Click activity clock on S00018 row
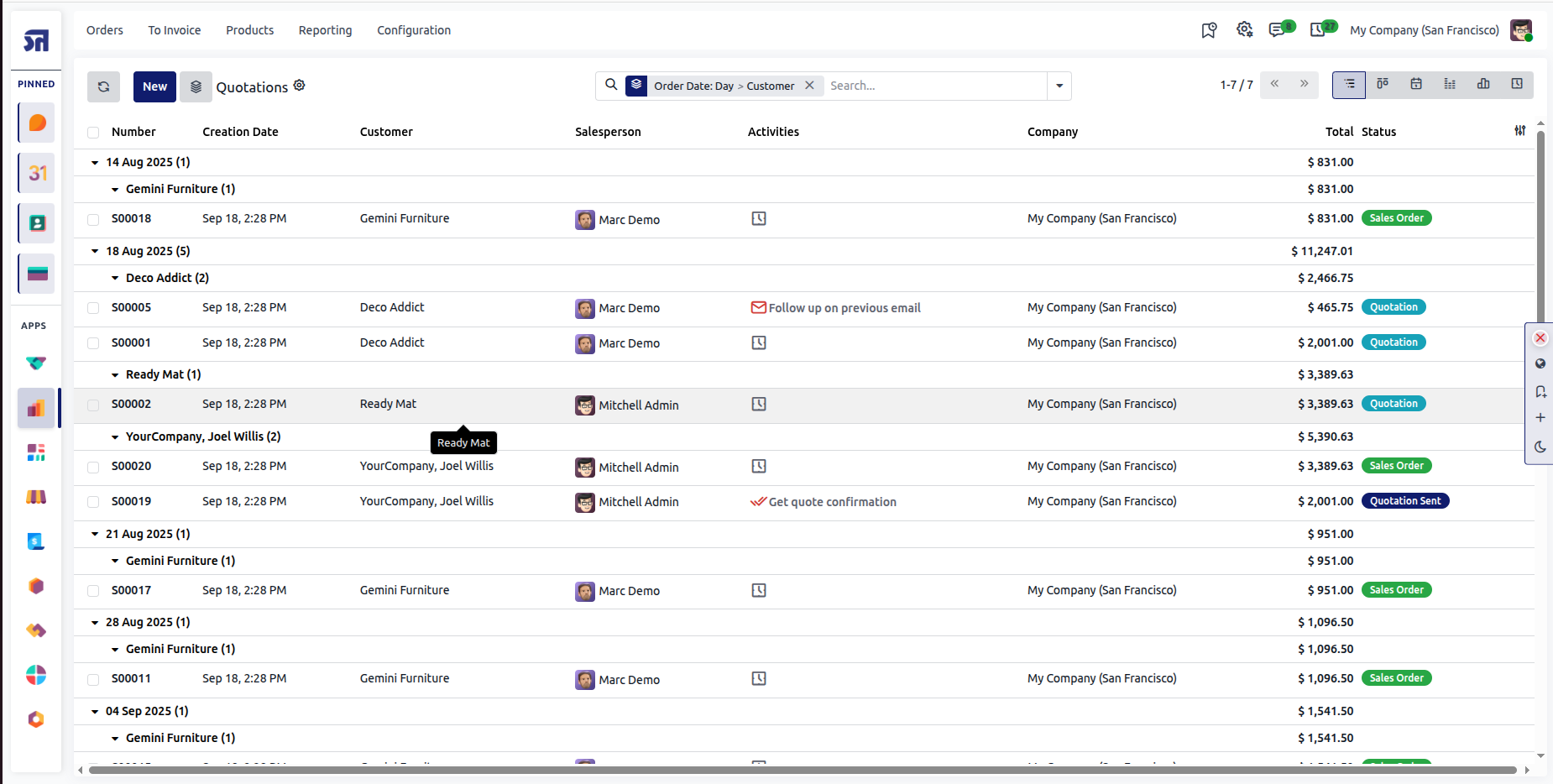Screen dimensions: 1553x784 coord(759,219)
